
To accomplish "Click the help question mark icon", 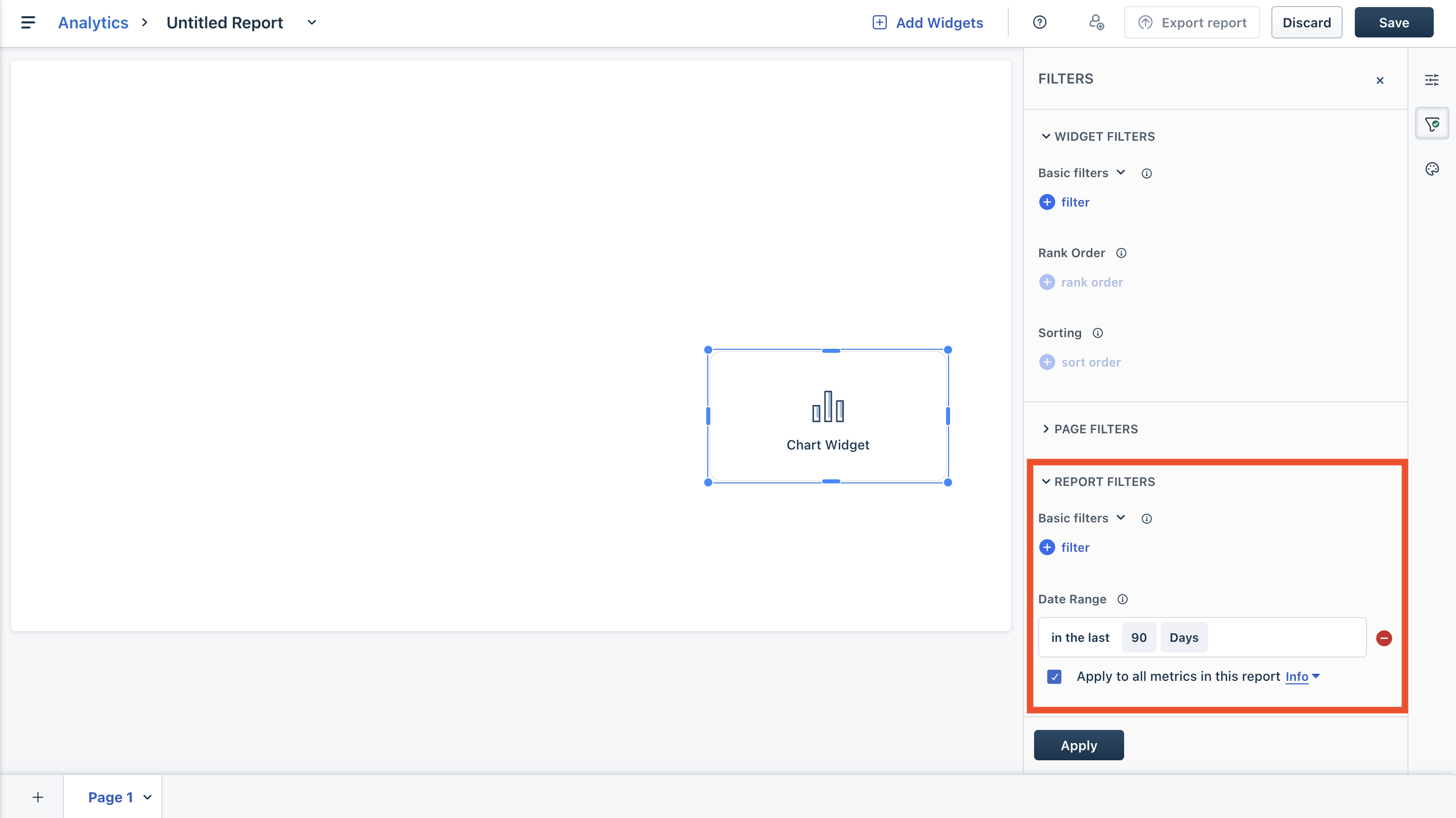I will coord(1040,23).
